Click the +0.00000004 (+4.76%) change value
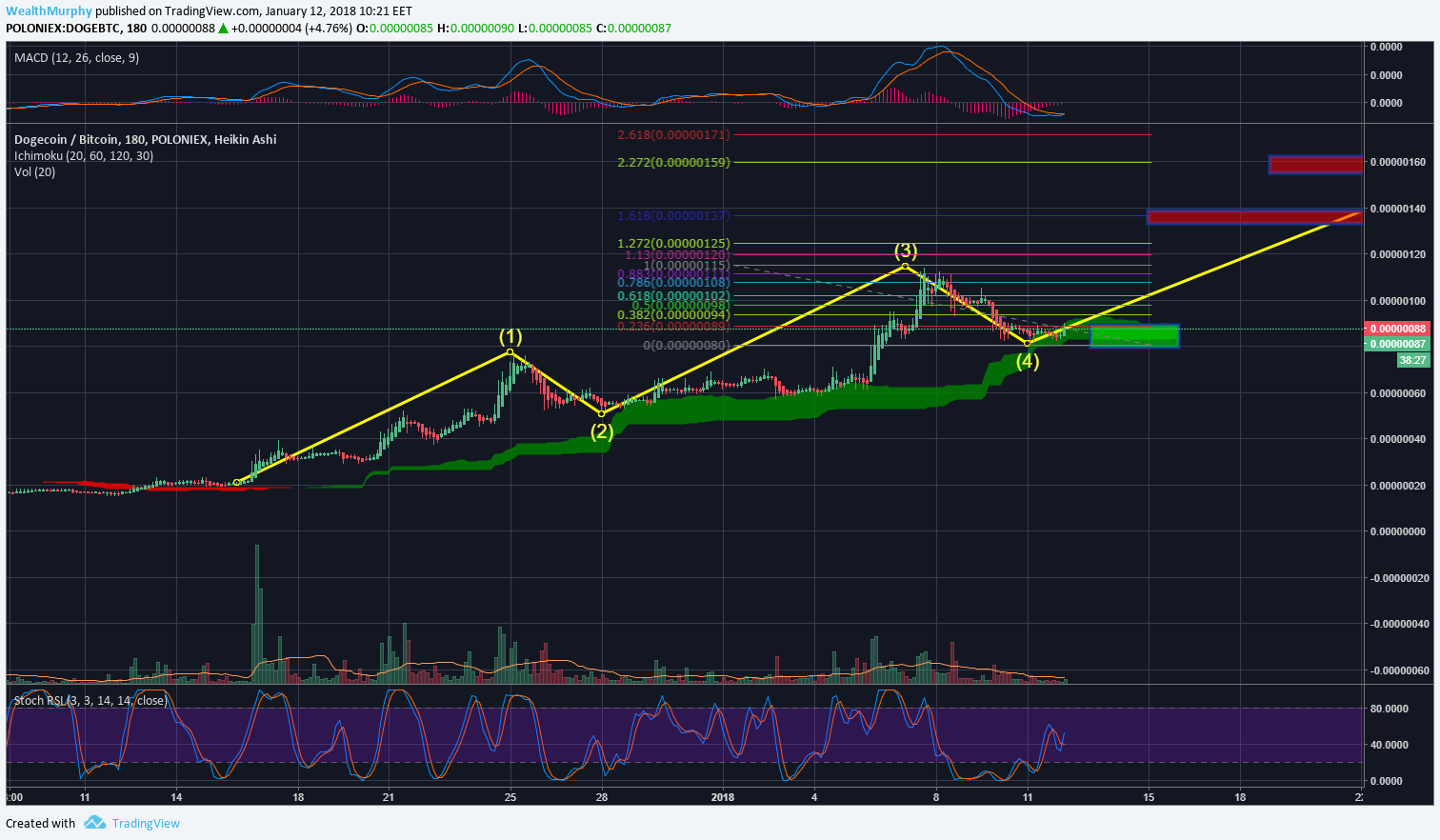Screen dimensions: 1440x840 click(x=291, y=28)
